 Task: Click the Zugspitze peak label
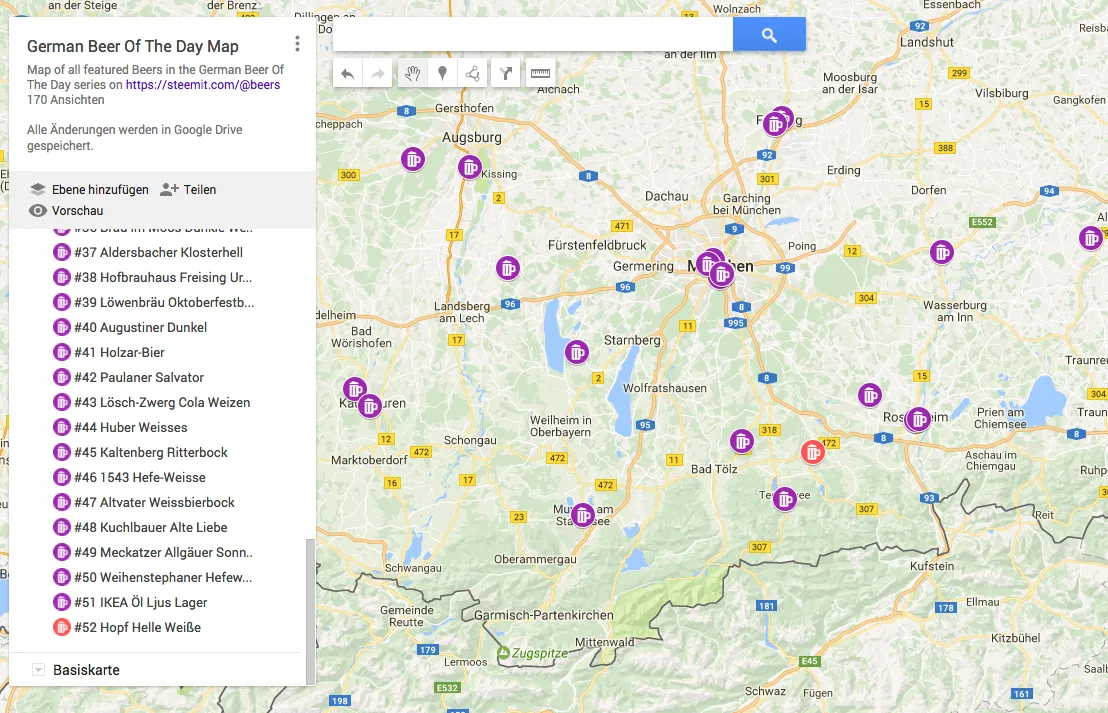540,653
